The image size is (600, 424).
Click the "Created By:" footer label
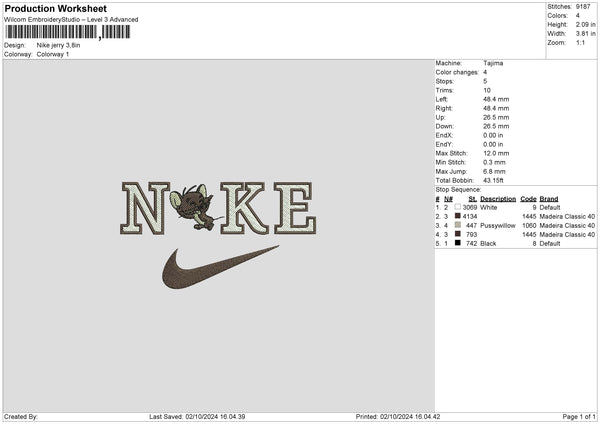tap(21, 416)
